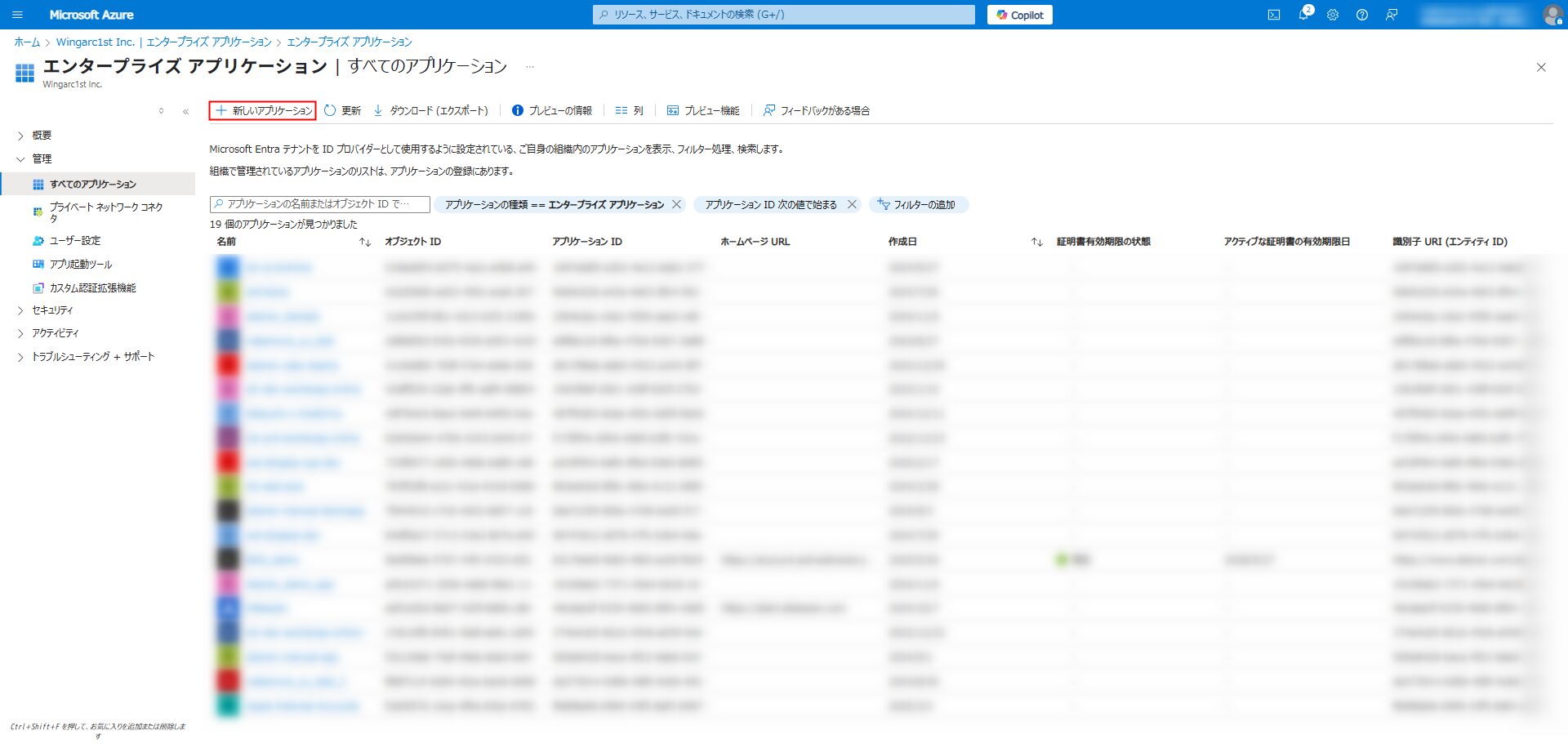Open the アプリケーションの種類 filter pill

coord(555,205)
